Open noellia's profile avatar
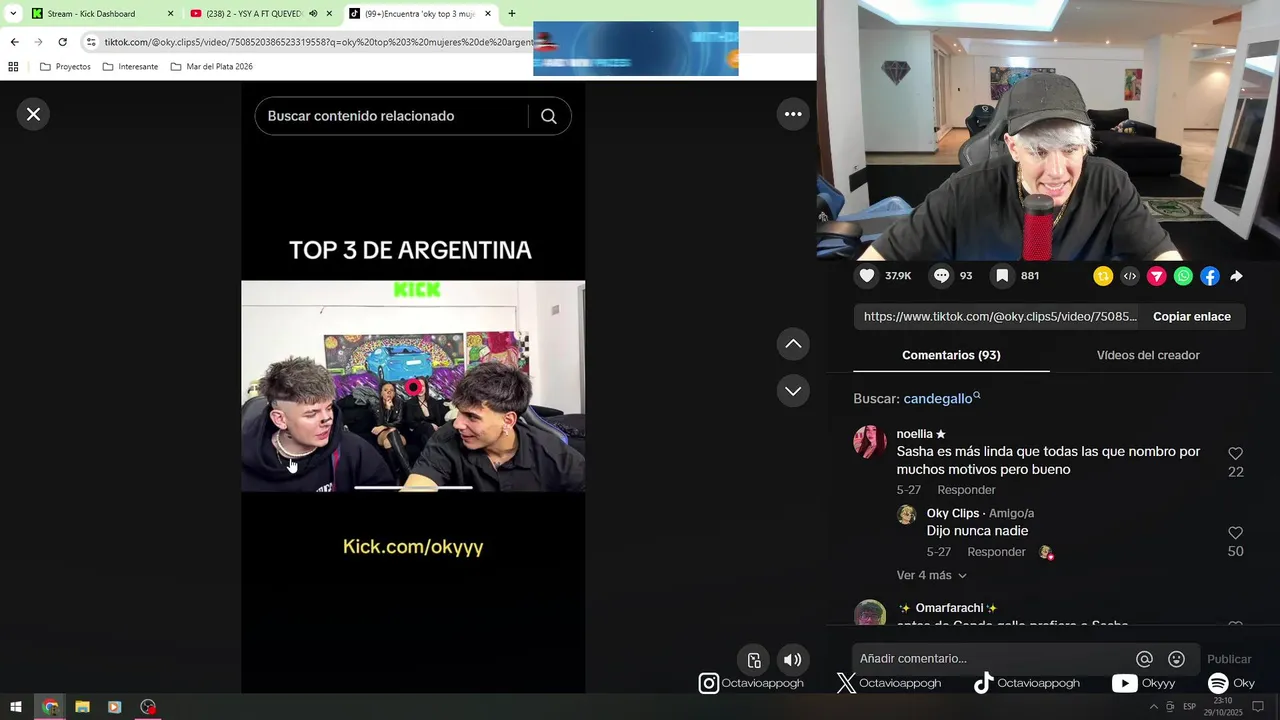The width and height of the screenshot is (1280, 720). coord(870,442)
